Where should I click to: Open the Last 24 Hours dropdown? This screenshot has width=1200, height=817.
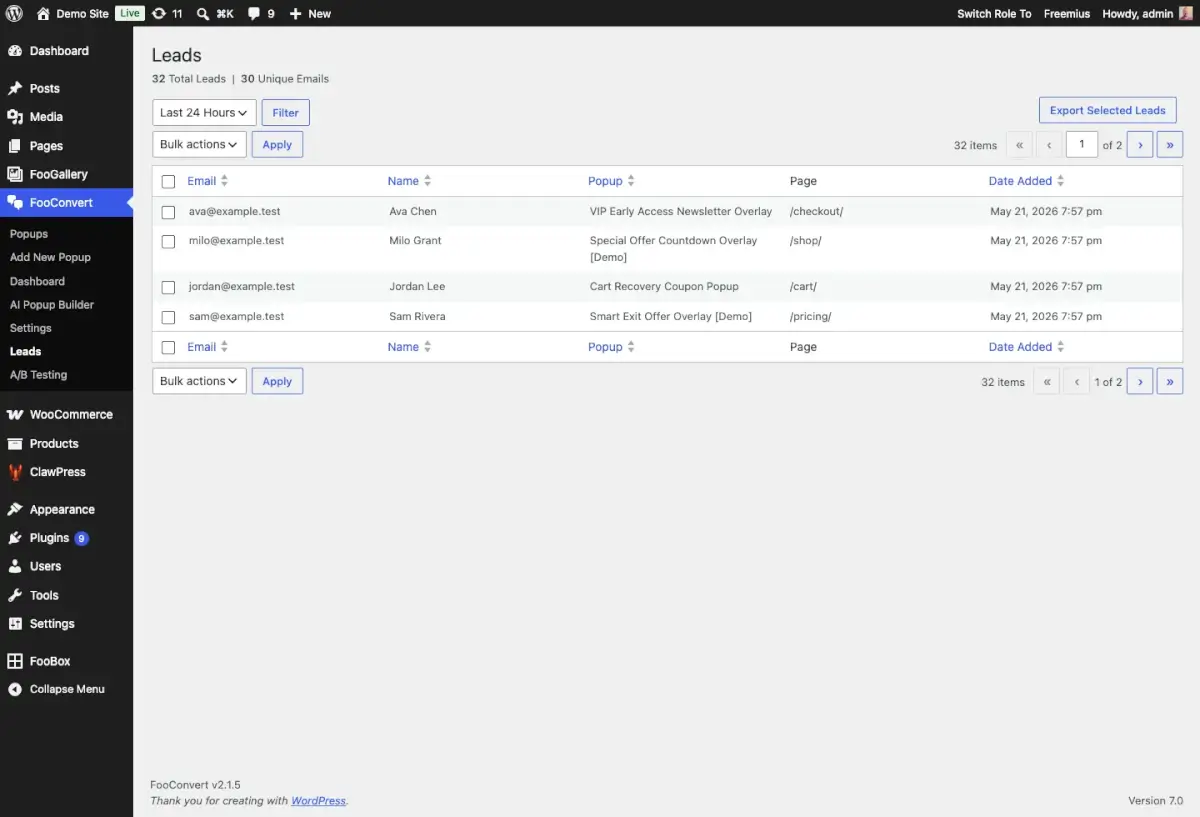point(204,113)
